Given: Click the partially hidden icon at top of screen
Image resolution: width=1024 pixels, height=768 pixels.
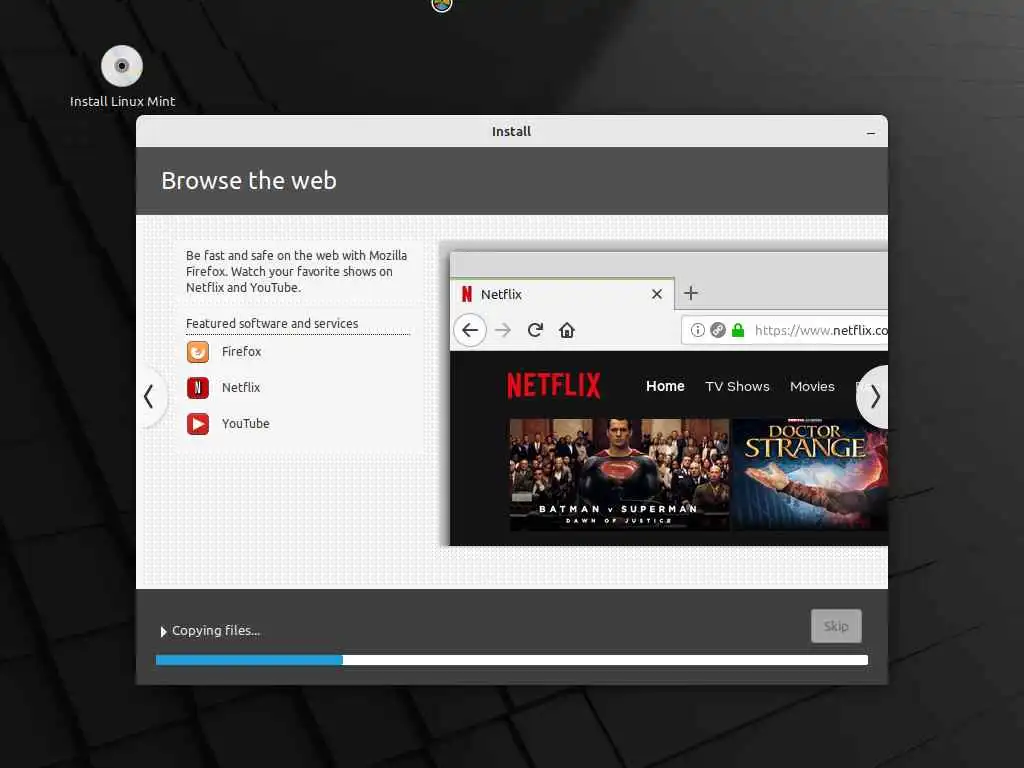Looking at the screenshot, I should coord(442,5).
